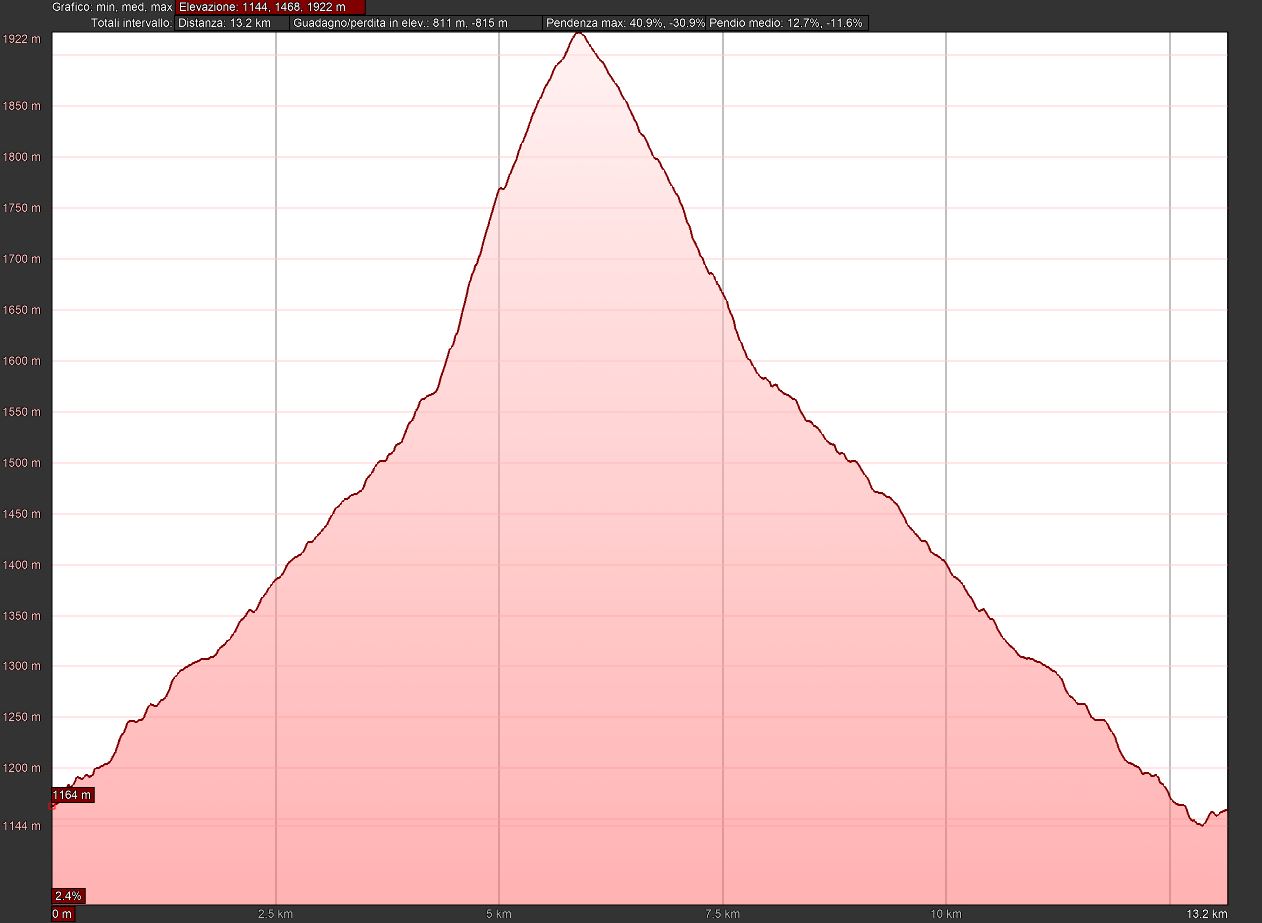
Task: Click the 13.2 km end distance label
Action: [x=1204, y=914]
